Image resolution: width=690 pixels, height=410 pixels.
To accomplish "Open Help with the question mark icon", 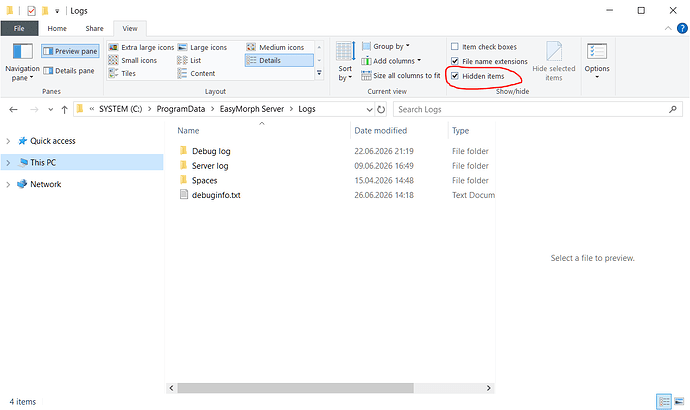I will click(x=682, y=29).
